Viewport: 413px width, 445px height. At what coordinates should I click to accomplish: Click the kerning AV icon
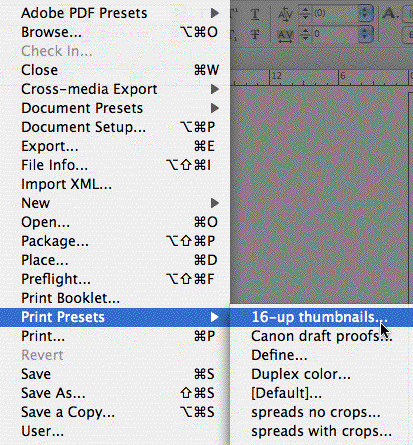[x=285, y=14]
